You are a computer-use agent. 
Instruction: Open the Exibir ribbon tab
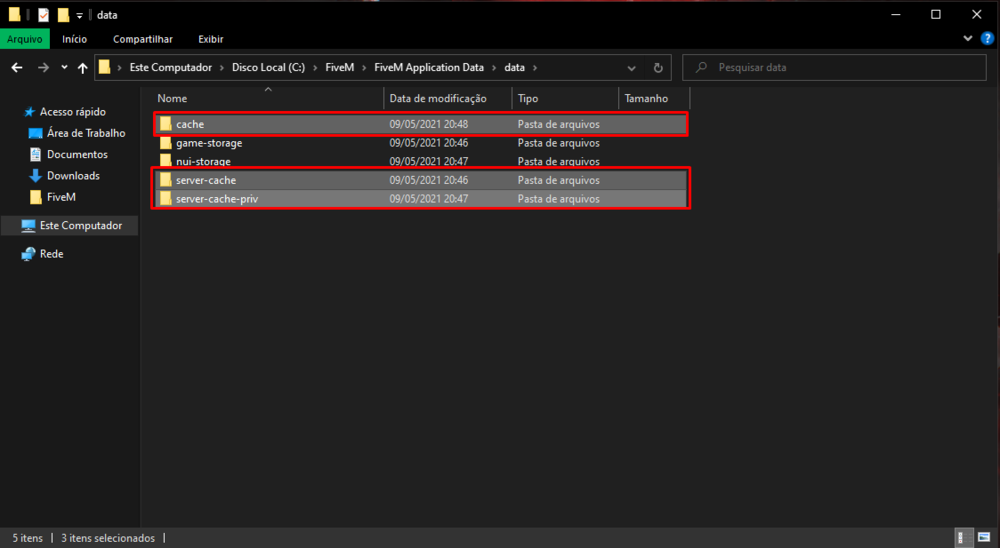coord(210,39)
